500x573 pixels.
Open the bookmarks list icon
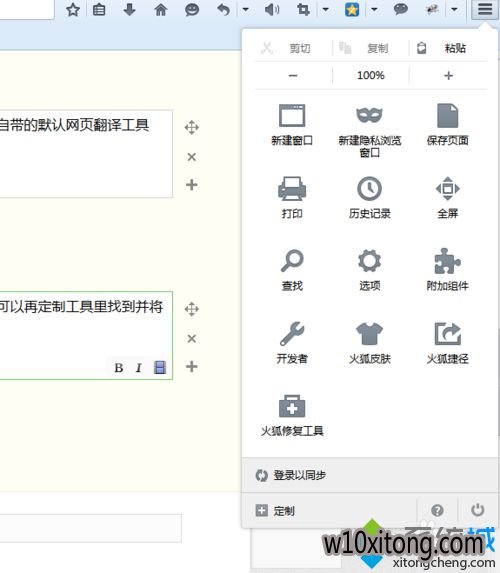coord(99,10)
